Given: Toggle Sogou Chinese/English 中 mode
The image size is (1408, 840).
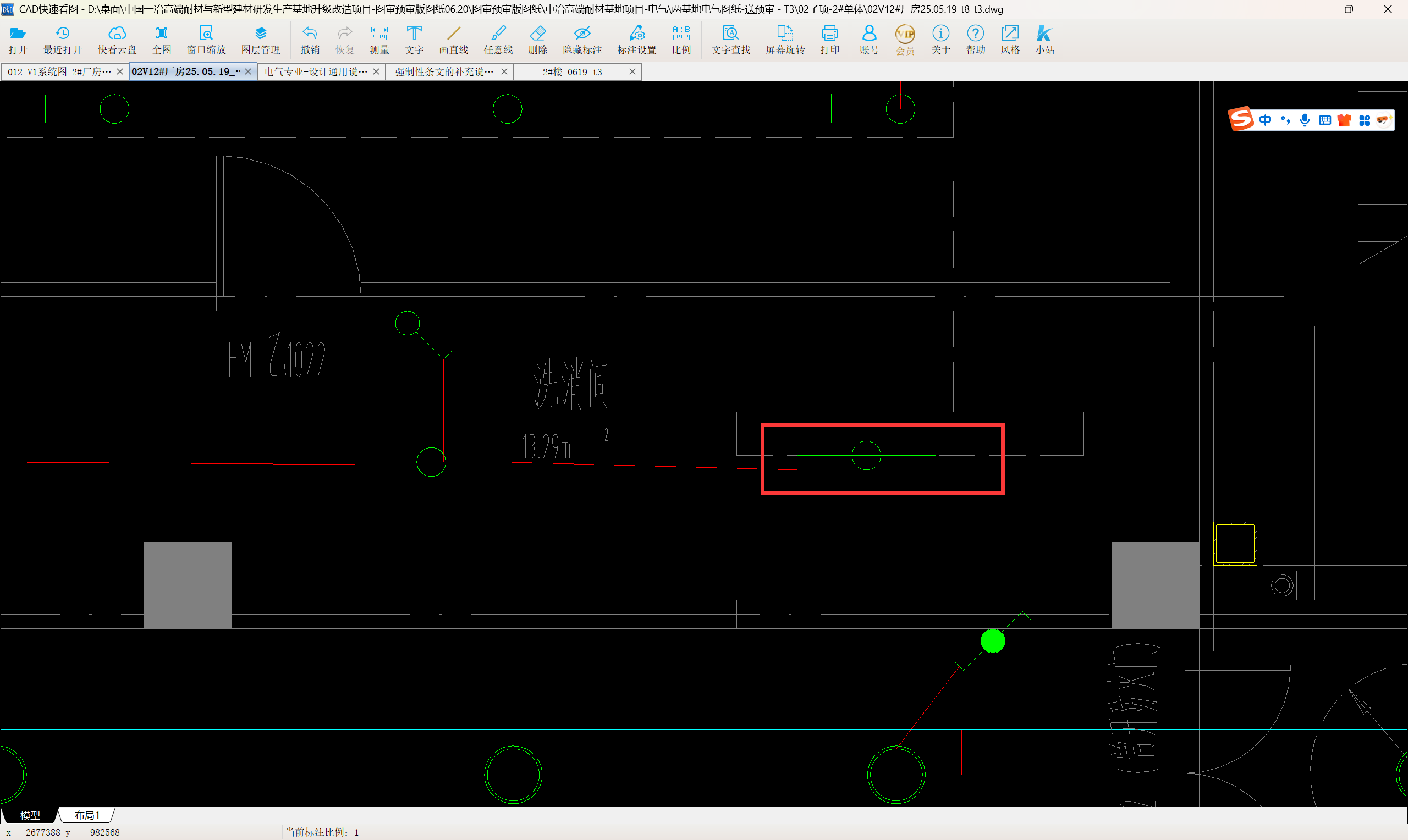Looking at the screenshot, I should tap(1266, 120).
